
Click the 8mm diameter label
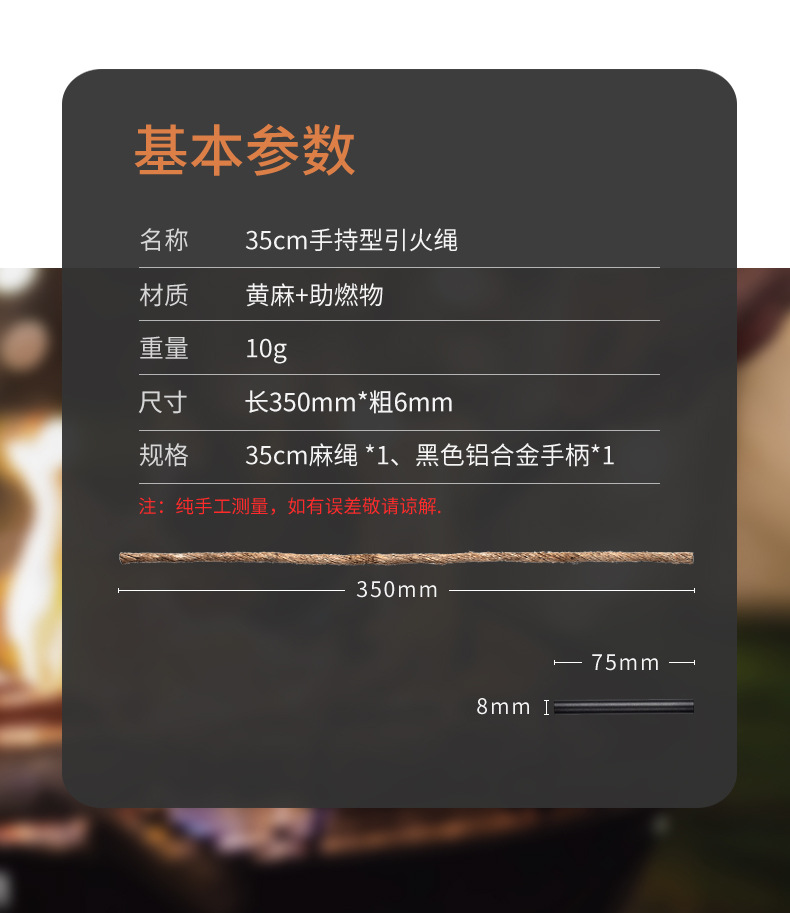[x=504, y=707]
